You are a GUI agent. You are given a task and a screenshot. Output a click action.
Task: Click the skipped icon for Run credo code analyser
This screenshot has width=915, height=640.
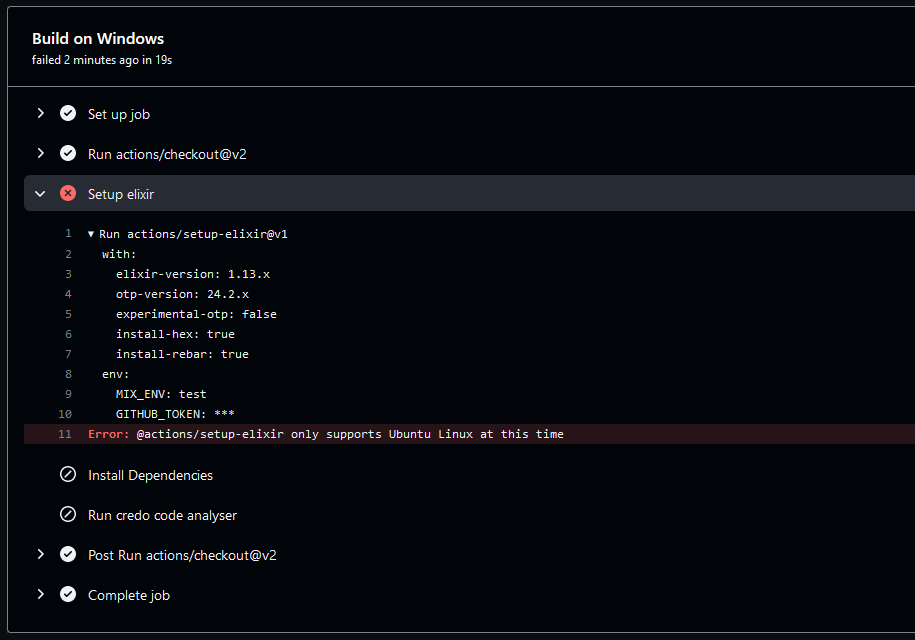tap(68, 515)
